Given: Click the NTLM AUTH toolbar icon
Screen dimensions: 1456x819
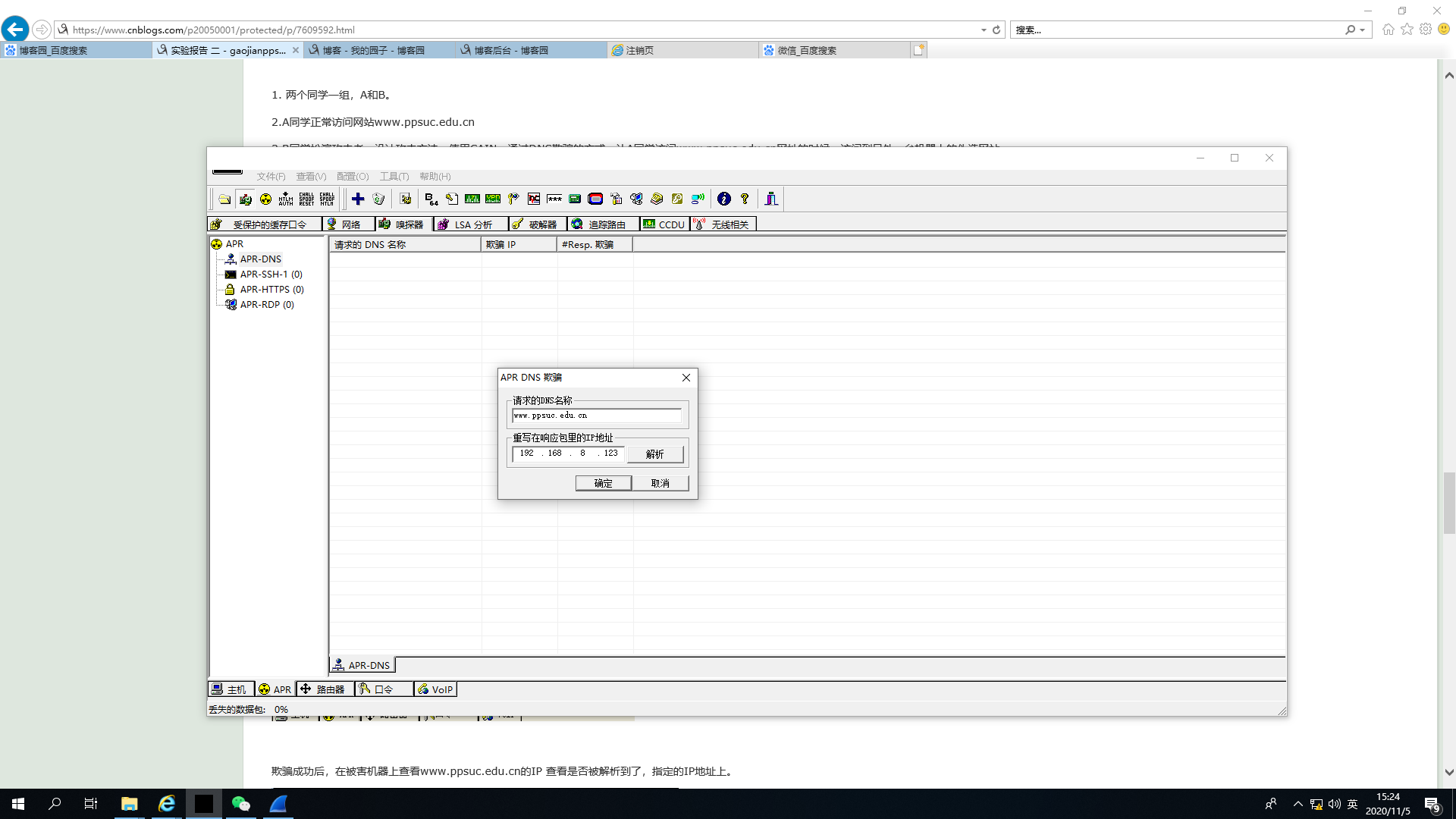Looking at the screenshot, I should [x=286, y=199].
